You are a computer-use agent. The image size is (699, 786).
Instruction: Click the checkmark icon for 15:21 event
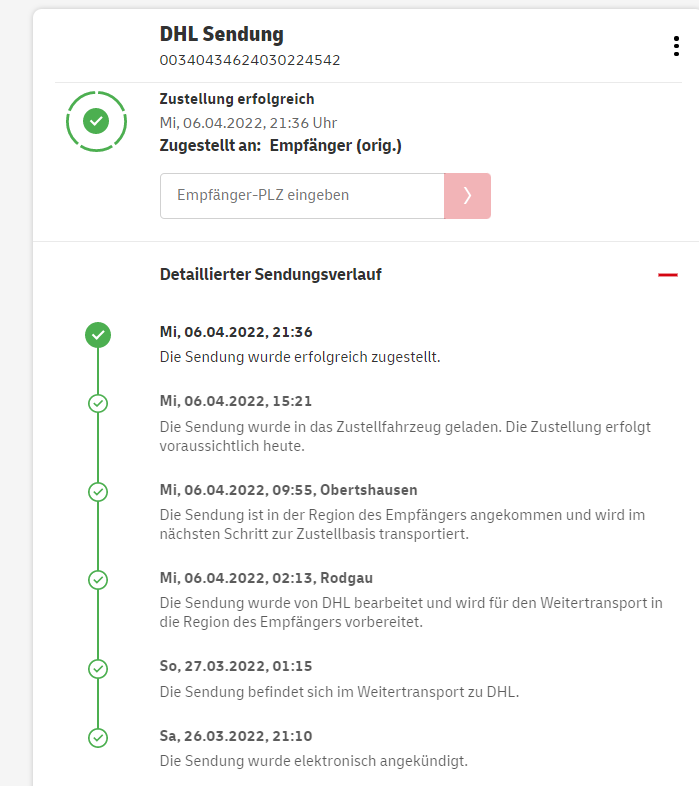coord(98,403)
